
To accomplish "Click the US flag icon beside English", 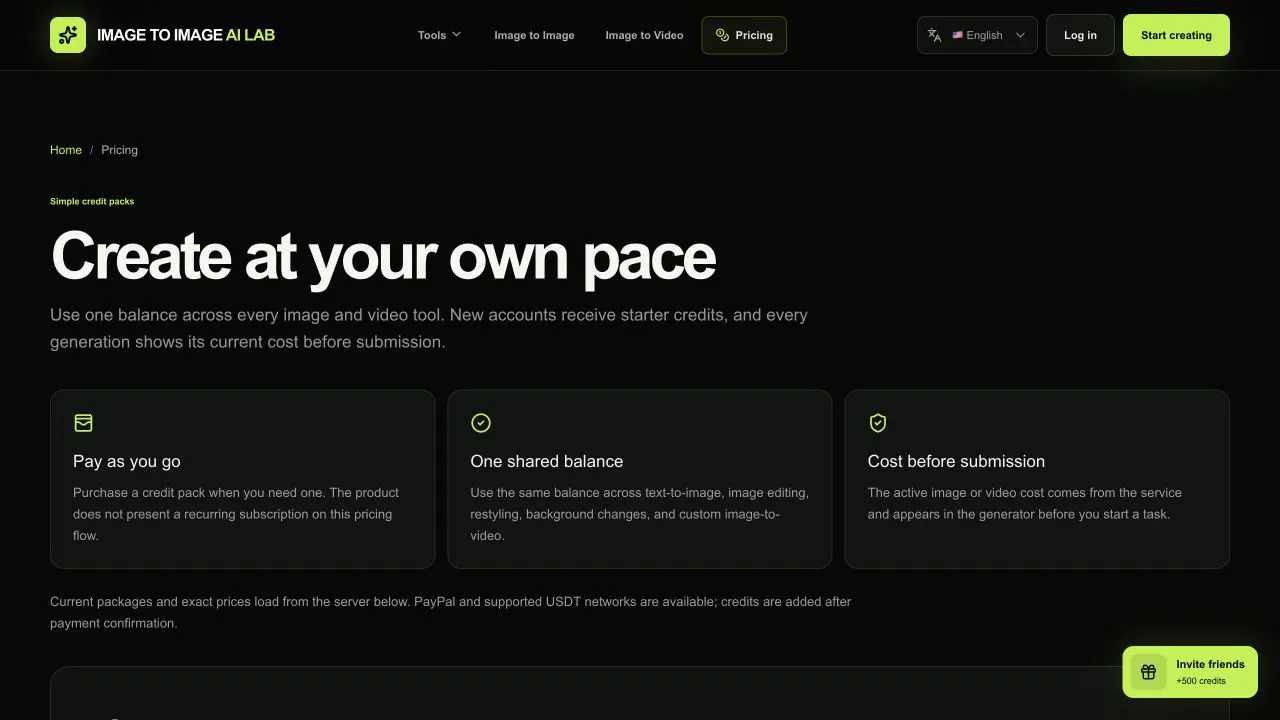I will point(957,35).
